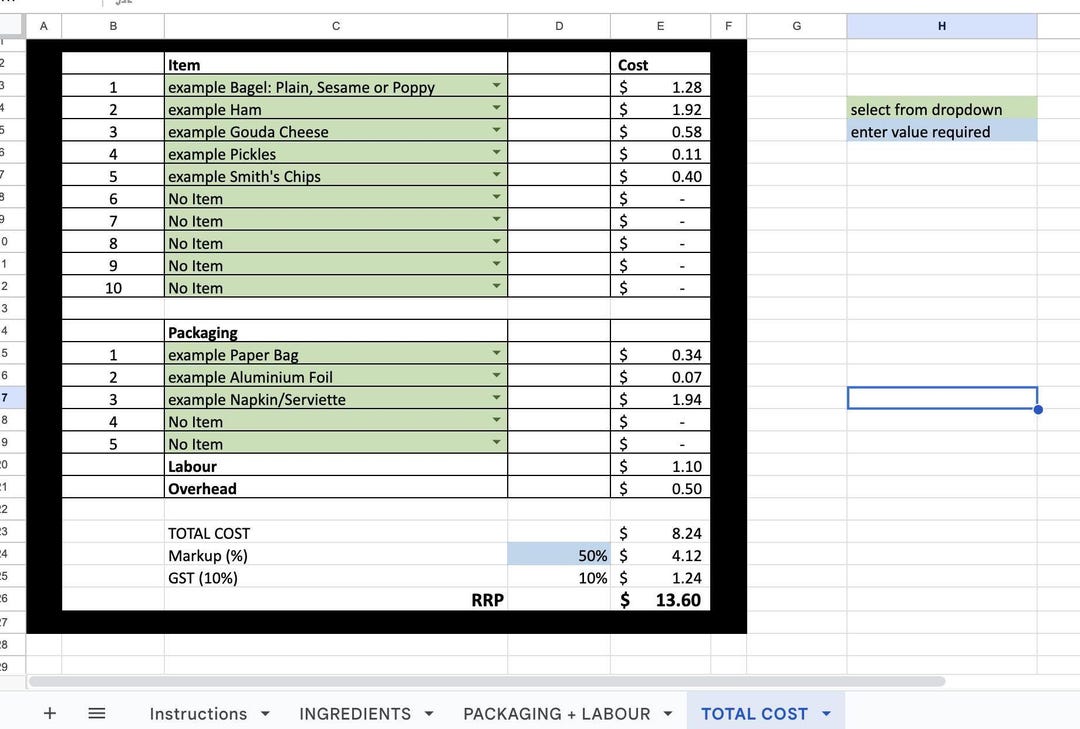Viewport: 1080px width, 729px height.
Task: Open the dropdown for example Bagel item
Action: (497, 87)
